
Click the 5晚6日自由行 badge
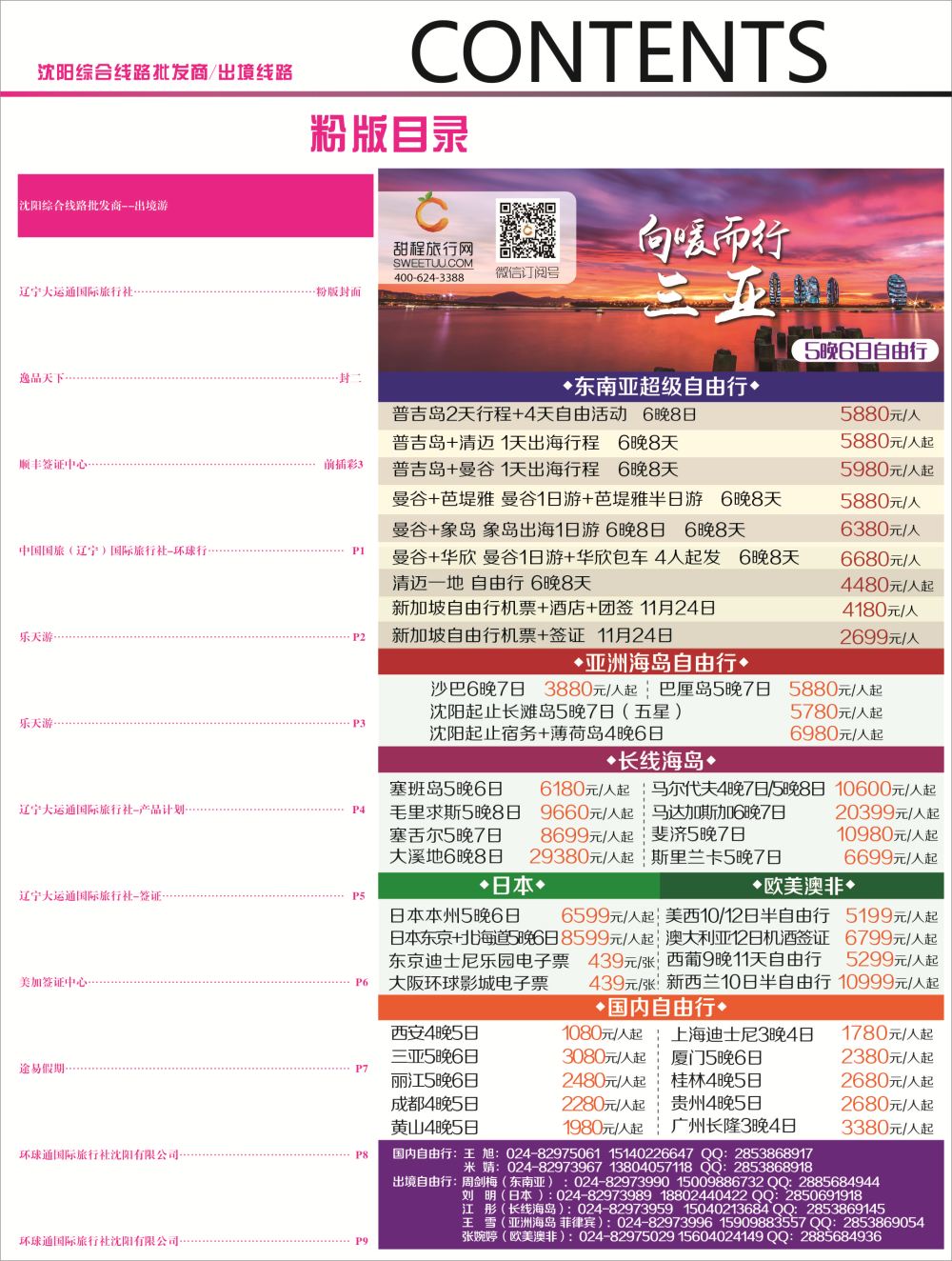coord(864,350)
